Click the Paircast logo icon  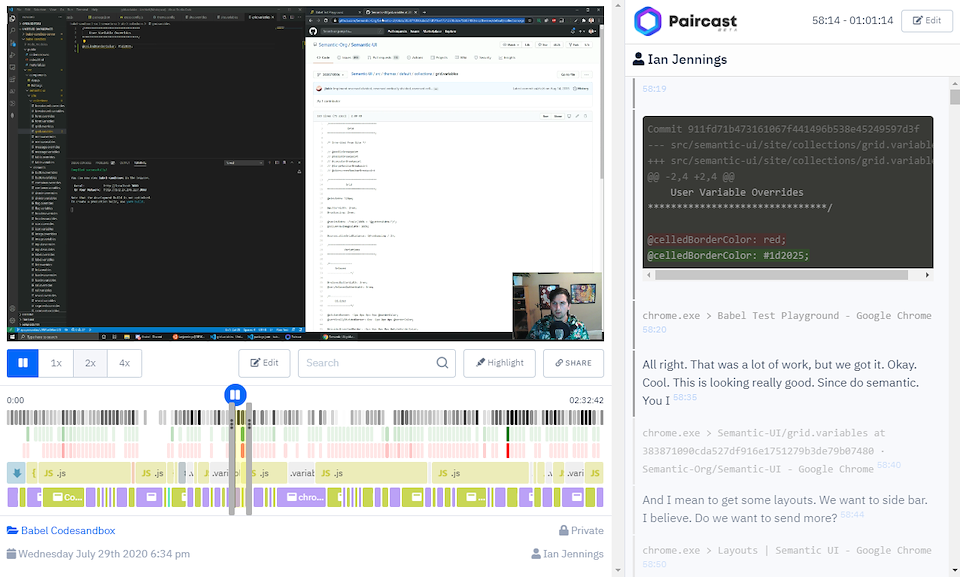pyautogui.click(x=649, y=21)
